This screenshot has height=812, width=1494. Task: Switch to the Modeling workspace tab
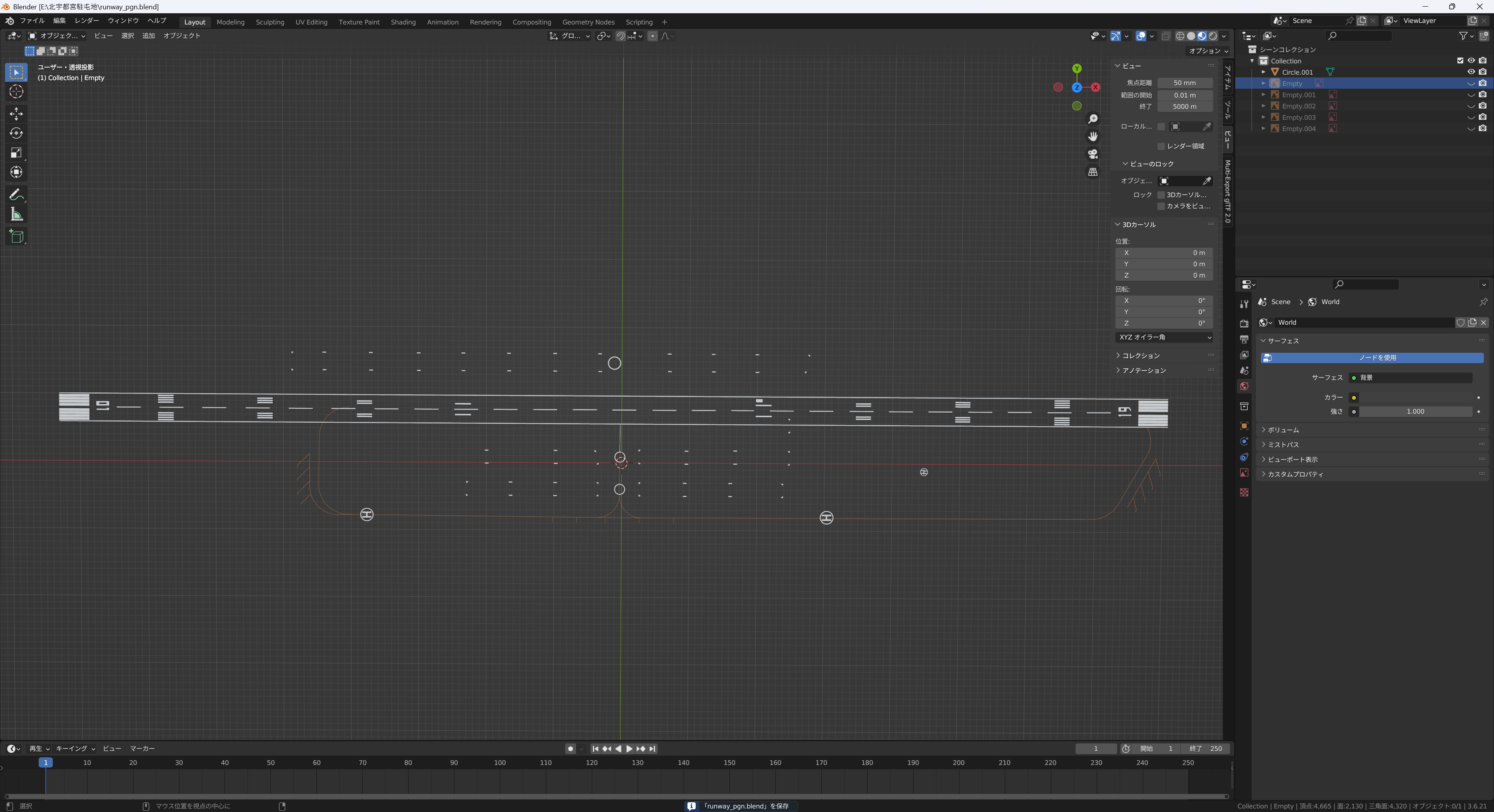(230, 22)
